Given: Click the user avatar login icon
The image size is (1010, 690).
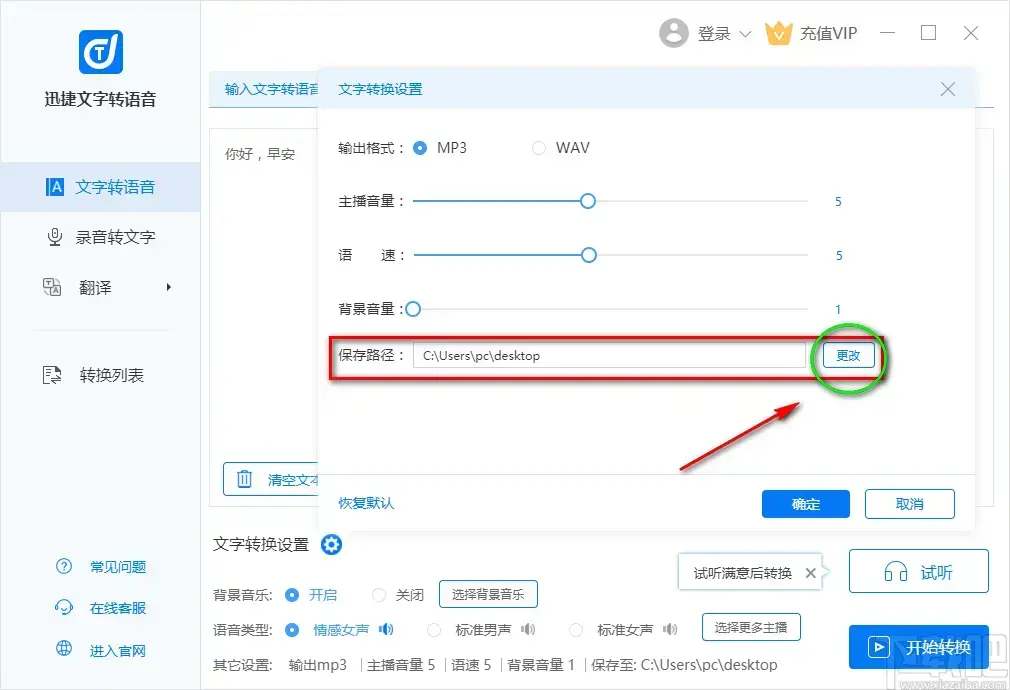Looking at the screenshot, I should (674, 33).
